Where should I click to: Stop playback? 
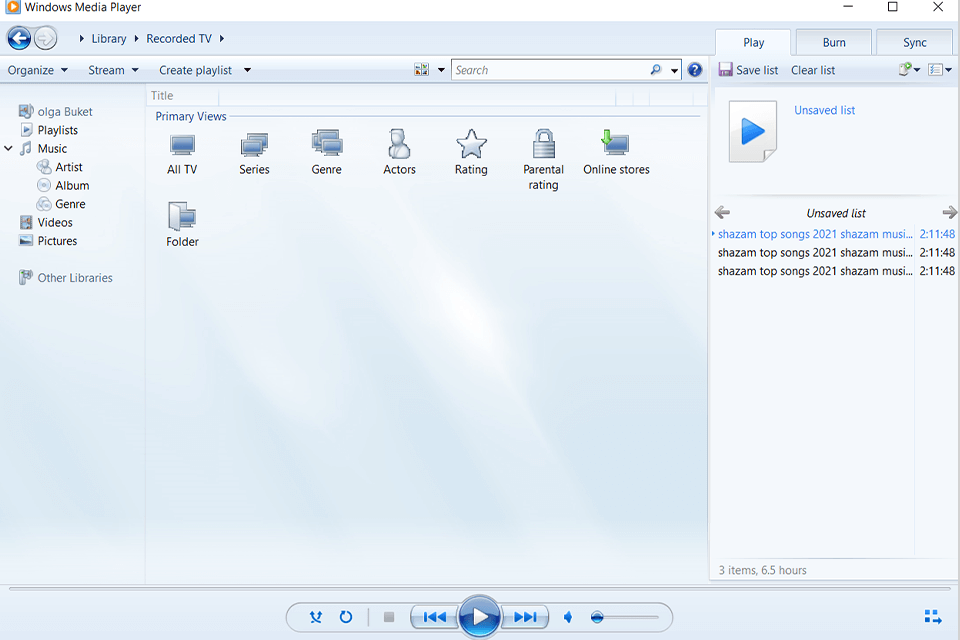tap(389, 617)
